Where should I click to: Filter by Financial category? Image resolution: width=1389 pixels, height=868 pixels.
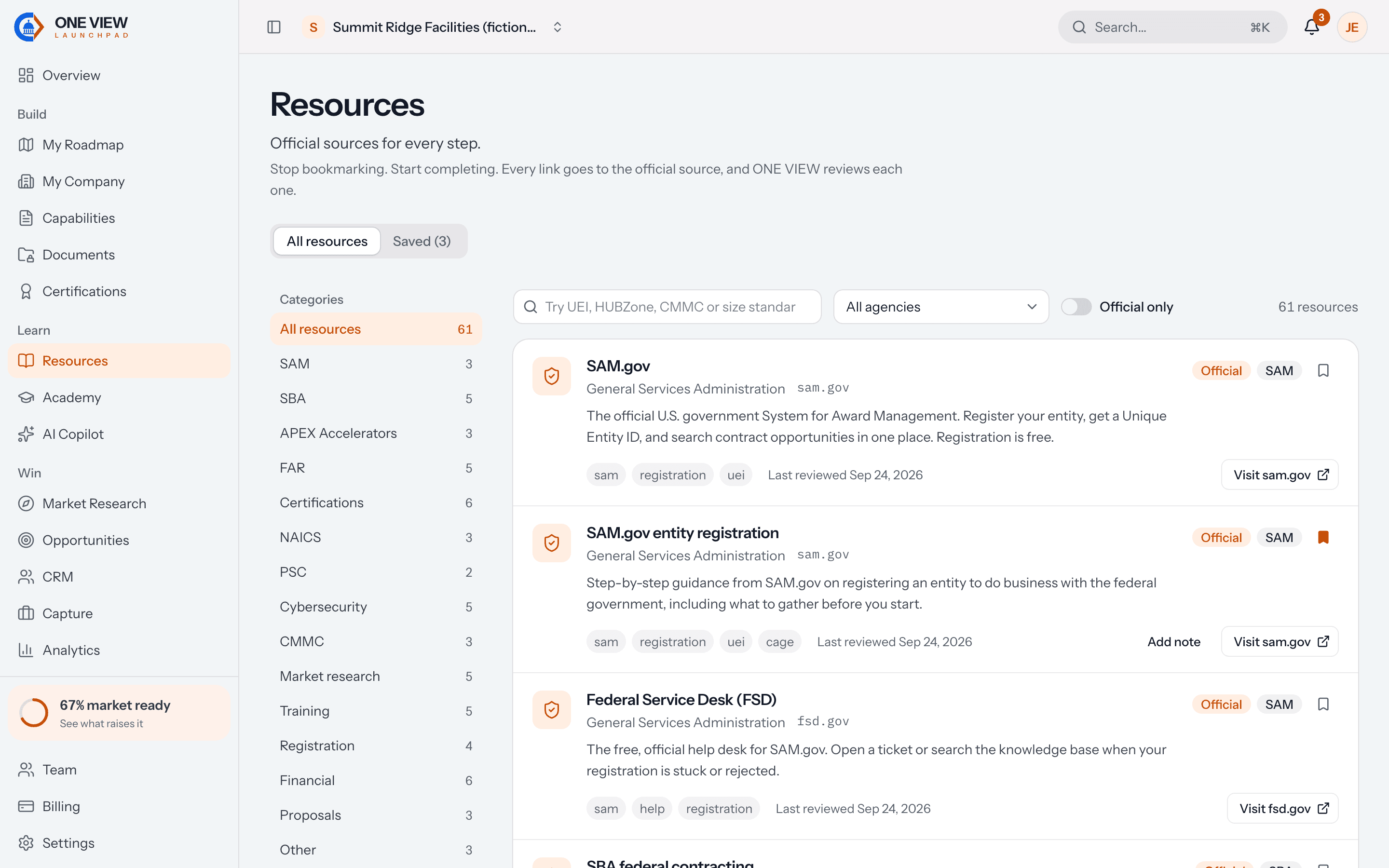click(376, 780)
